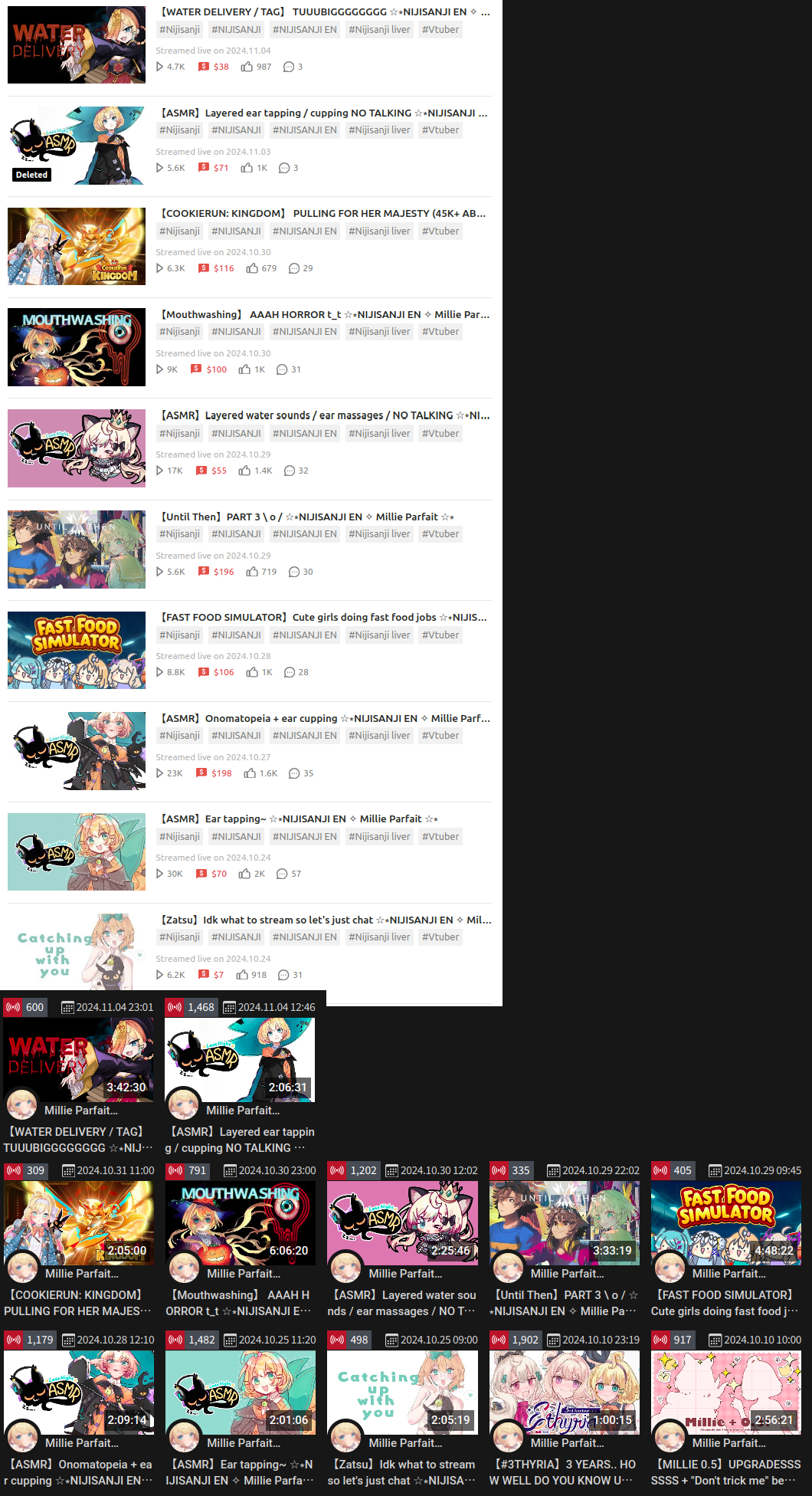812x1496 pixels.
Task: Click the thumbs-up icon beside 1.6K
Action: [250, 773]
